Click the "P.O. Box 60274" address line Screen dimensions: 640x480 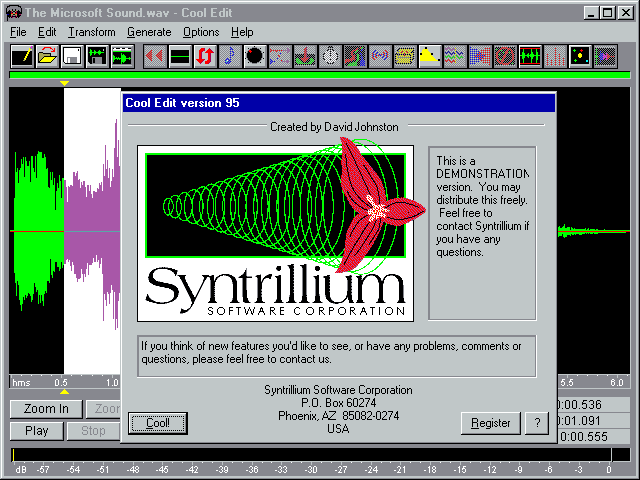click(x=338, y=403)
